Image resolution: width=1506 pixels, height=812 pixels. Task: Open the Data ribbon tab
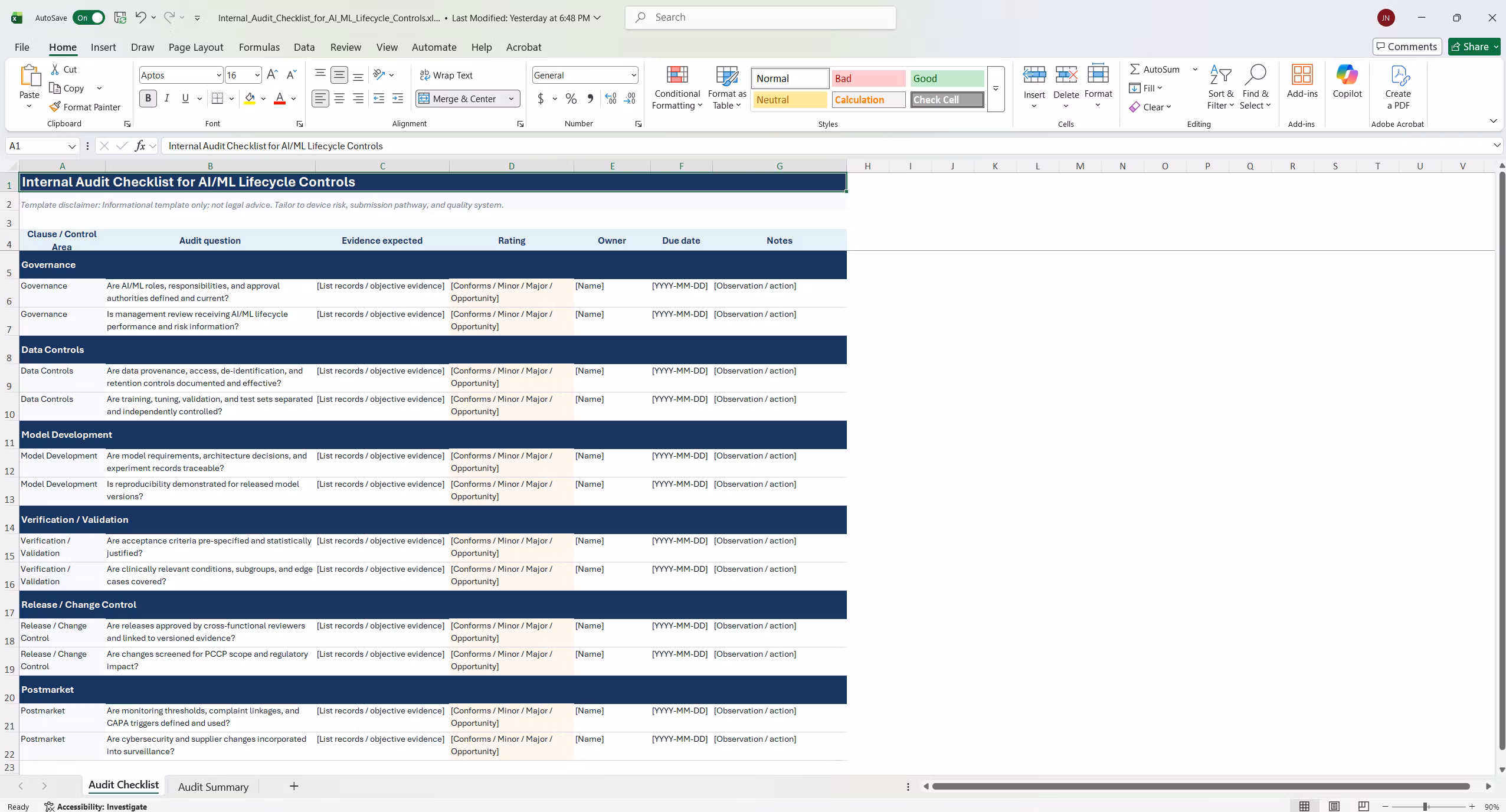click(x=304, y=47)
